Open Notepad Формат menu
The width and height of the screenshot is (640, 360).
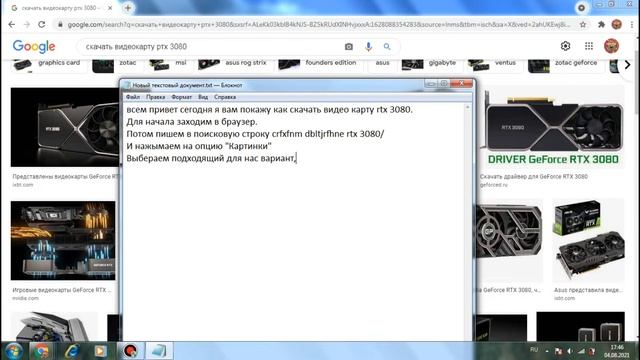click(x=182, y=97)
